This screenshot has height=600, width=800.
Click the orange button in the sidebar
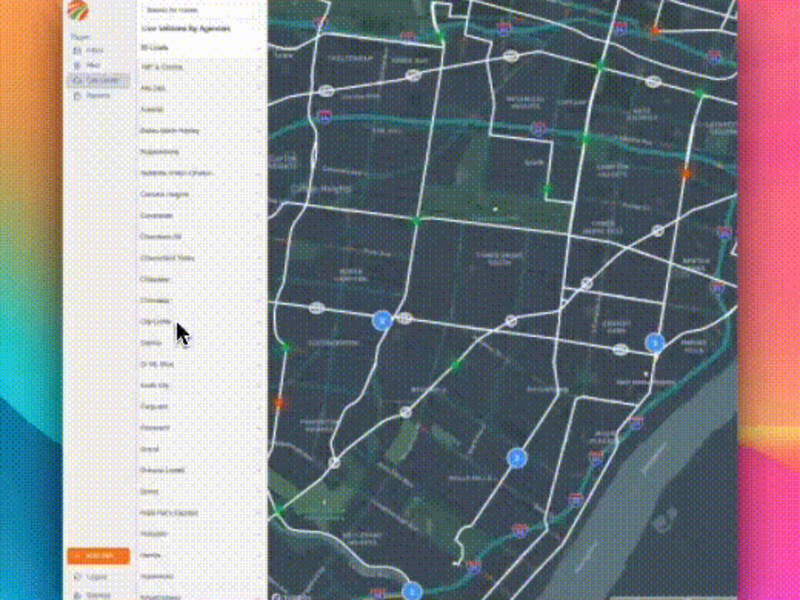click(98, 556)
